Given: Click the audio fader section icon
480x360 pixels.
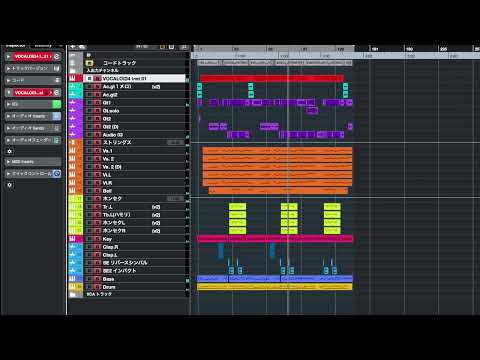Looking at the screenshot, I should point(57,140).
